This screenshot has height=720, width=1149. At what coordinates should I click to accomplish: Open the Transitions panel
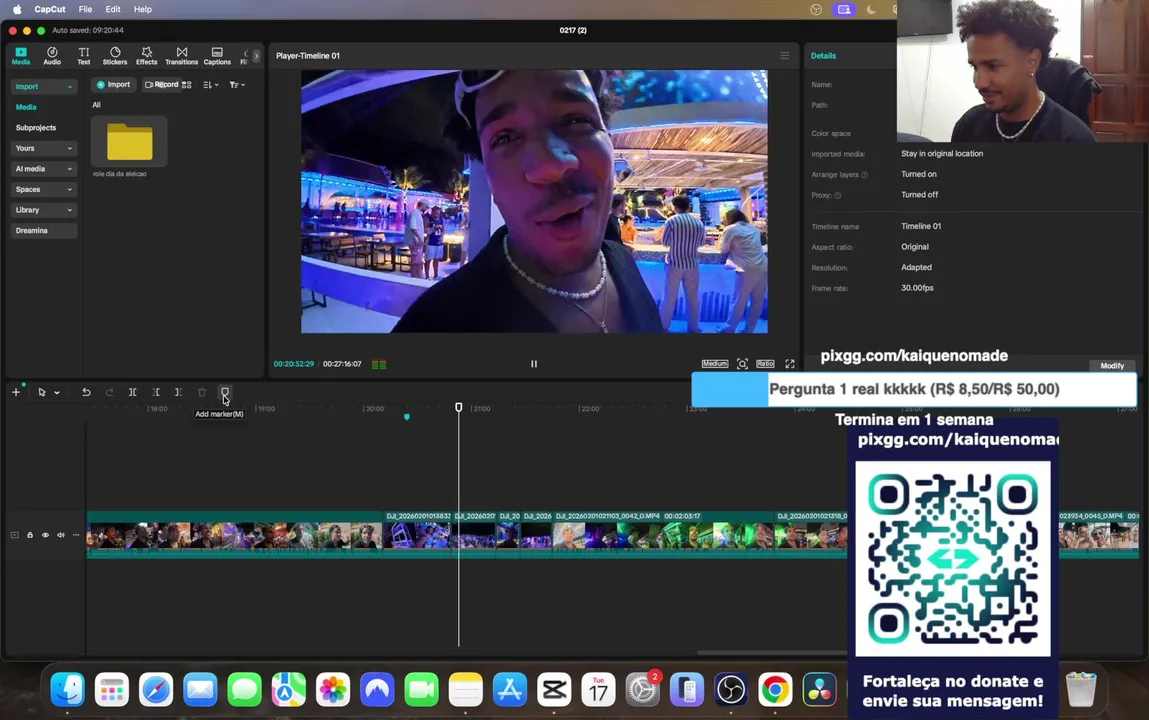(x=181, y=56)
